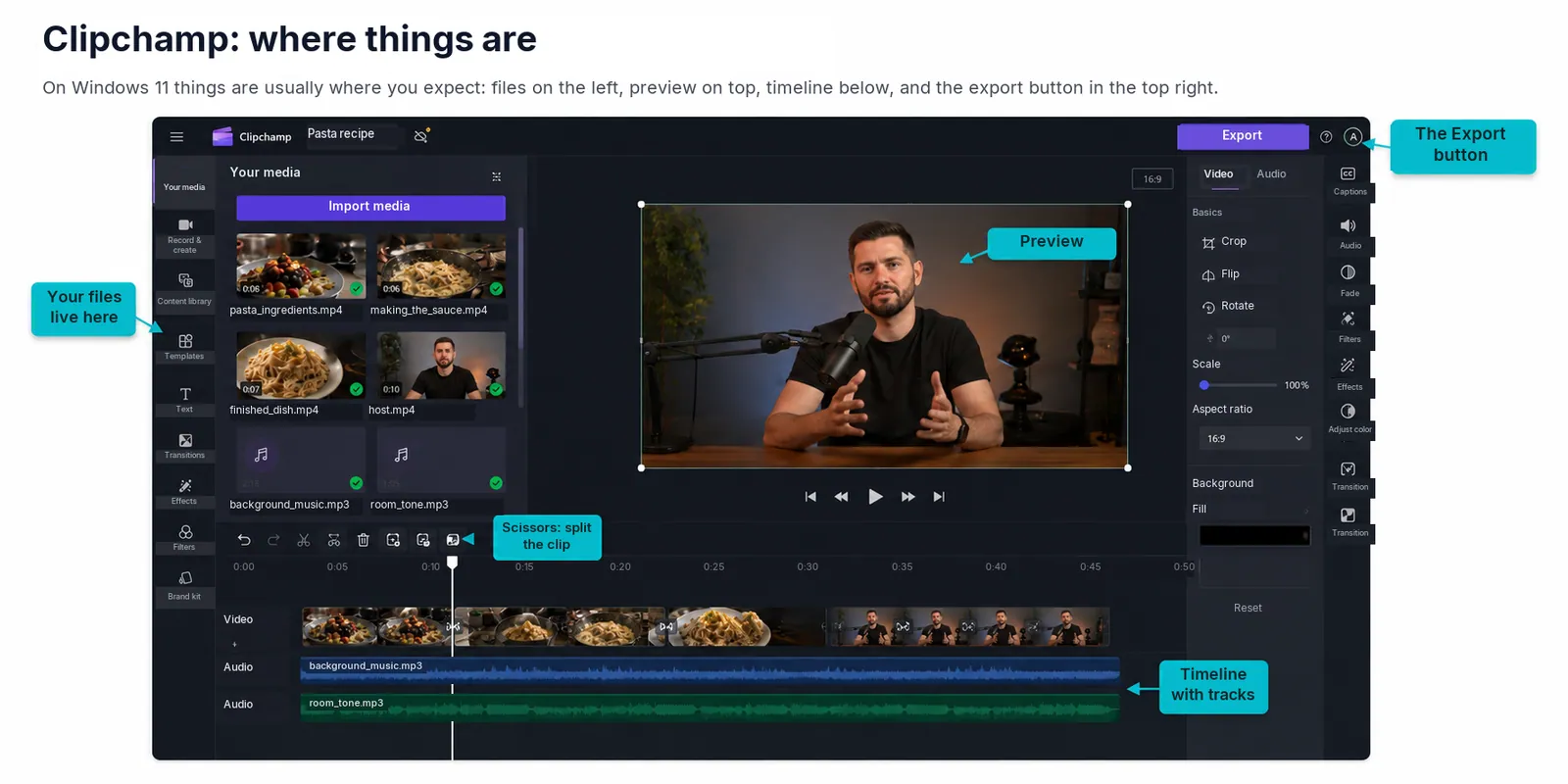1568x784 pixels.
Task: Open the Templates tab
Action: click(184, 346)
